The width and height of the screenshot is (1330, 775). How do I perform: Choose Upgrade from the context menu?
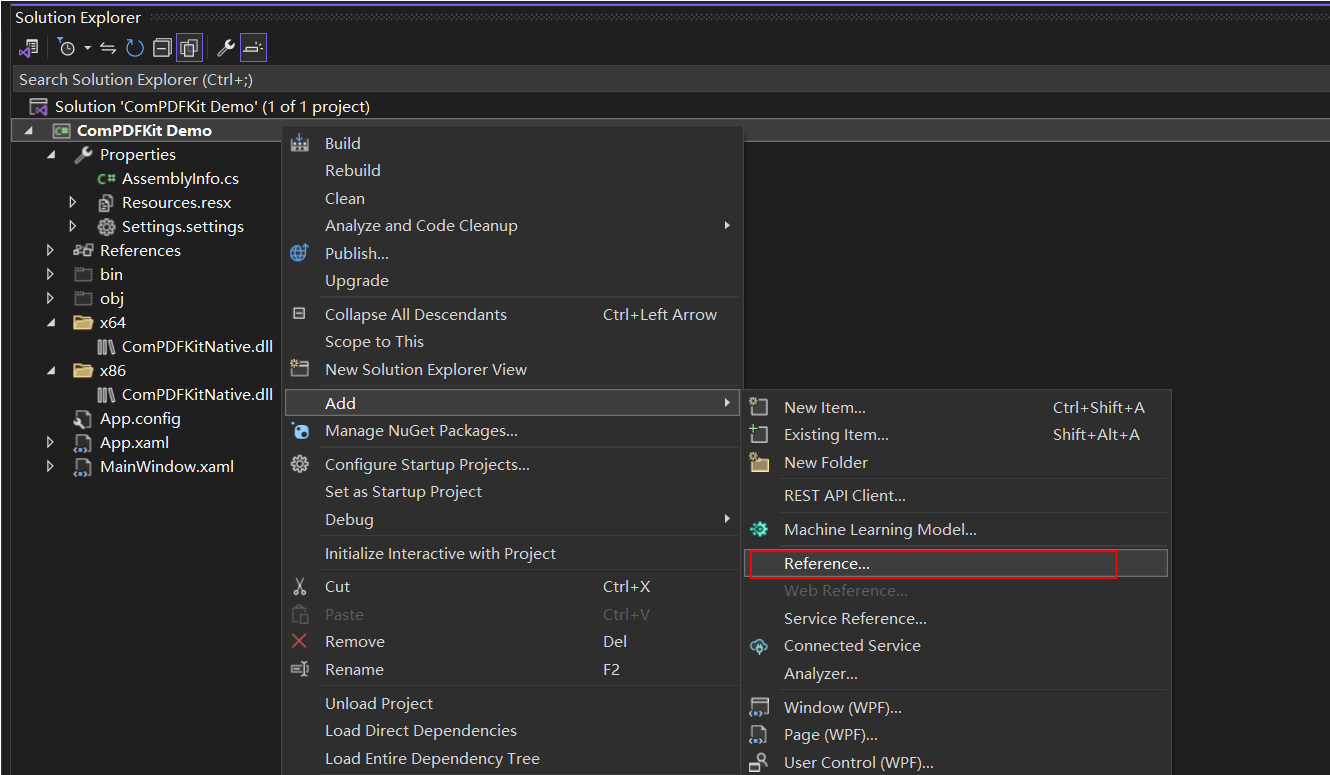click(357, 280)
